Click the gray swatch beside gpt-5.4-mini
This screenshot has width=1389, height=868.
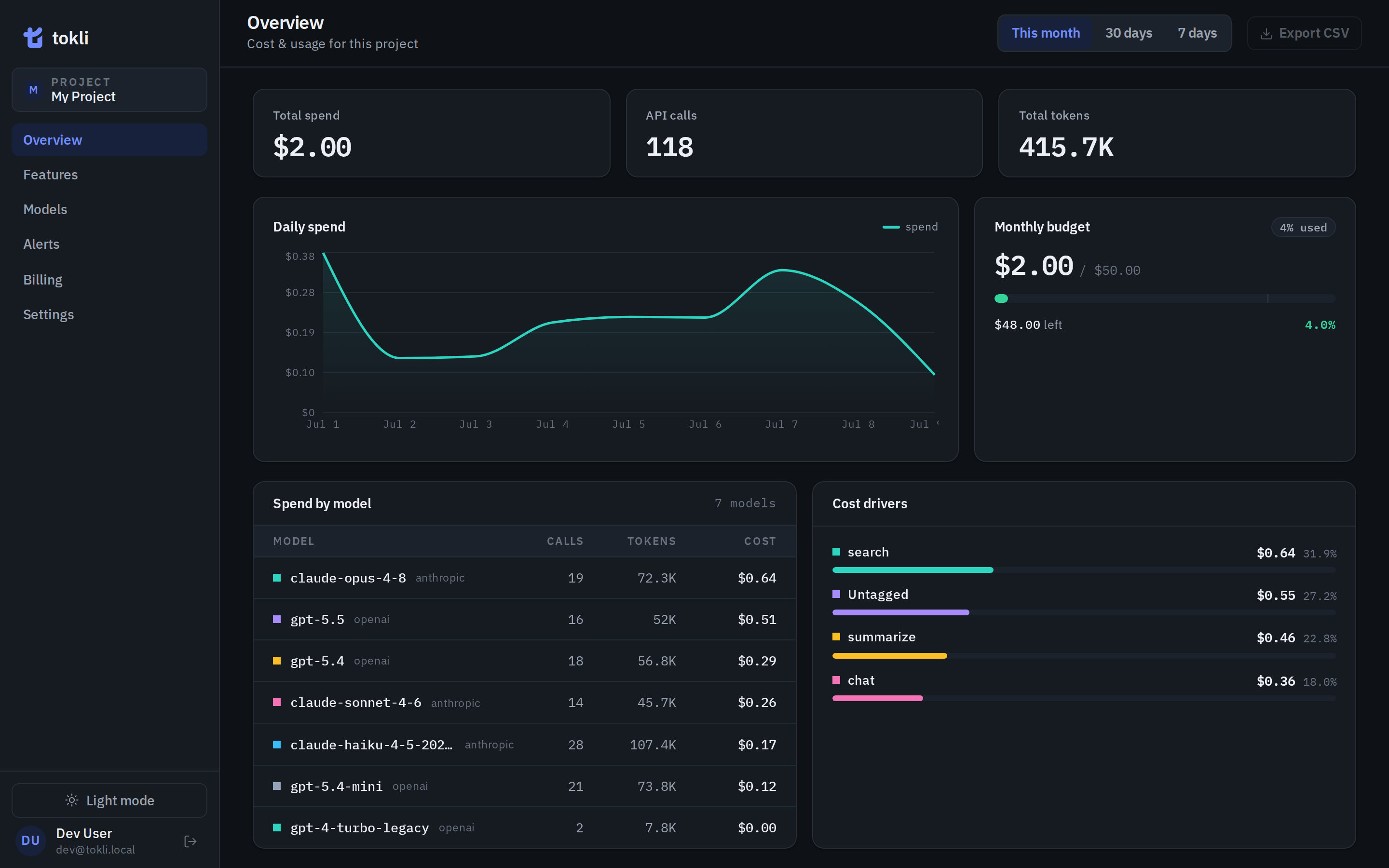[x=277, y=786]
